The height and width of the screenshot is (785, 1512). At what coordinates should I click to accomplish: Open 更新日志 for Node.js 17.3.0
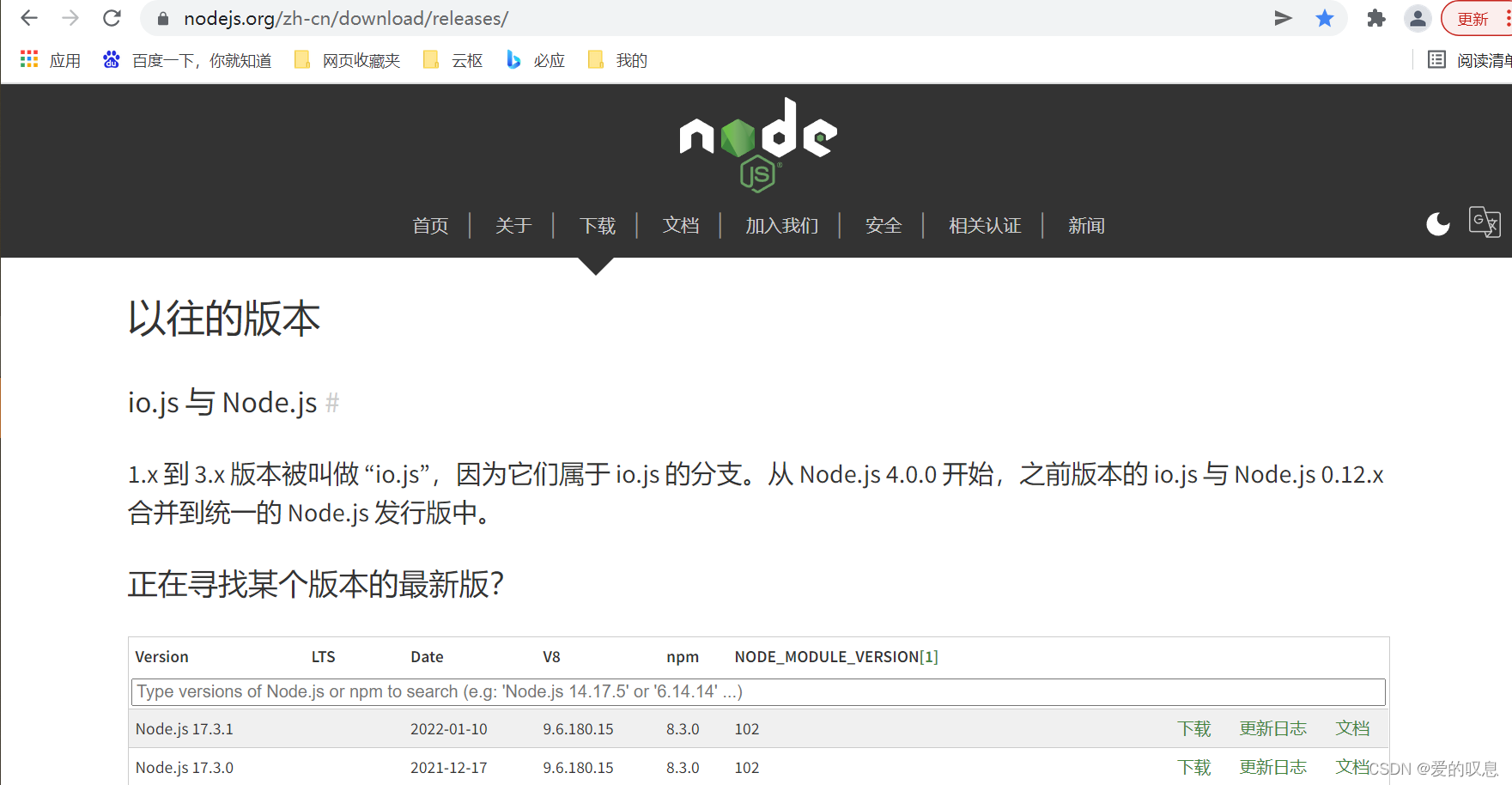(1272, 767)
